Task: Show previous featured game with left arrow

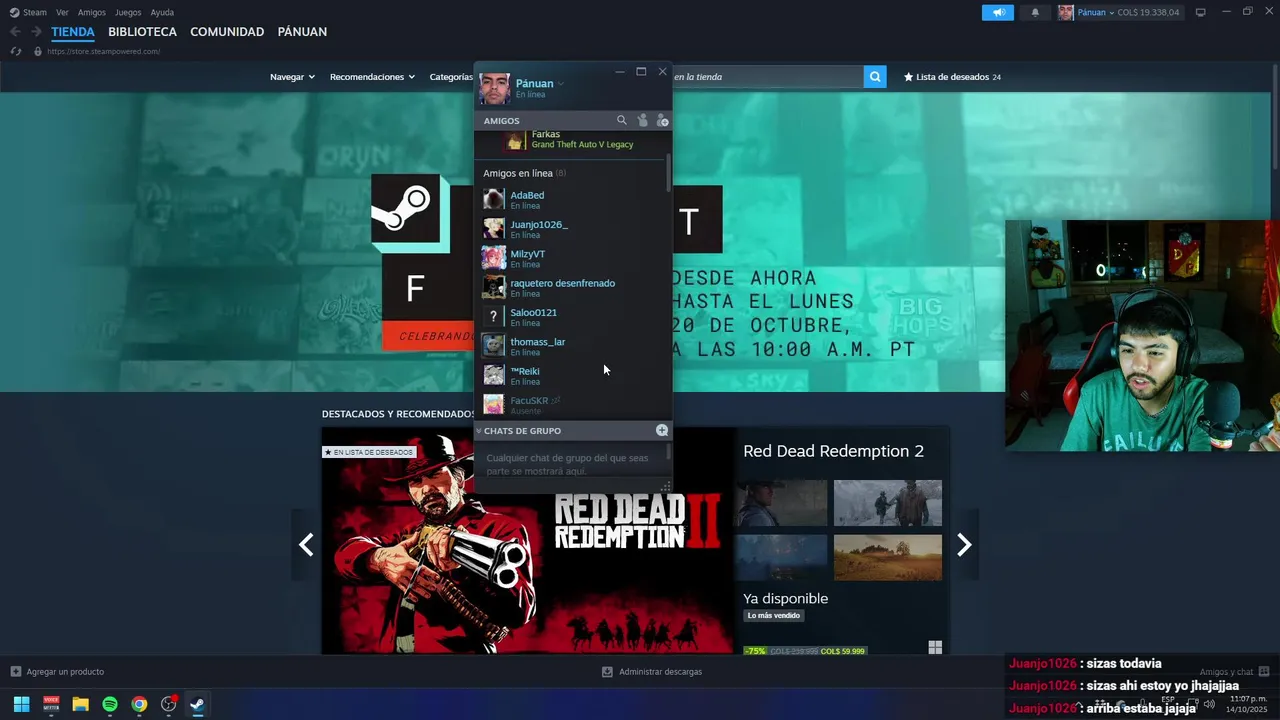Action: click(306, 544)
